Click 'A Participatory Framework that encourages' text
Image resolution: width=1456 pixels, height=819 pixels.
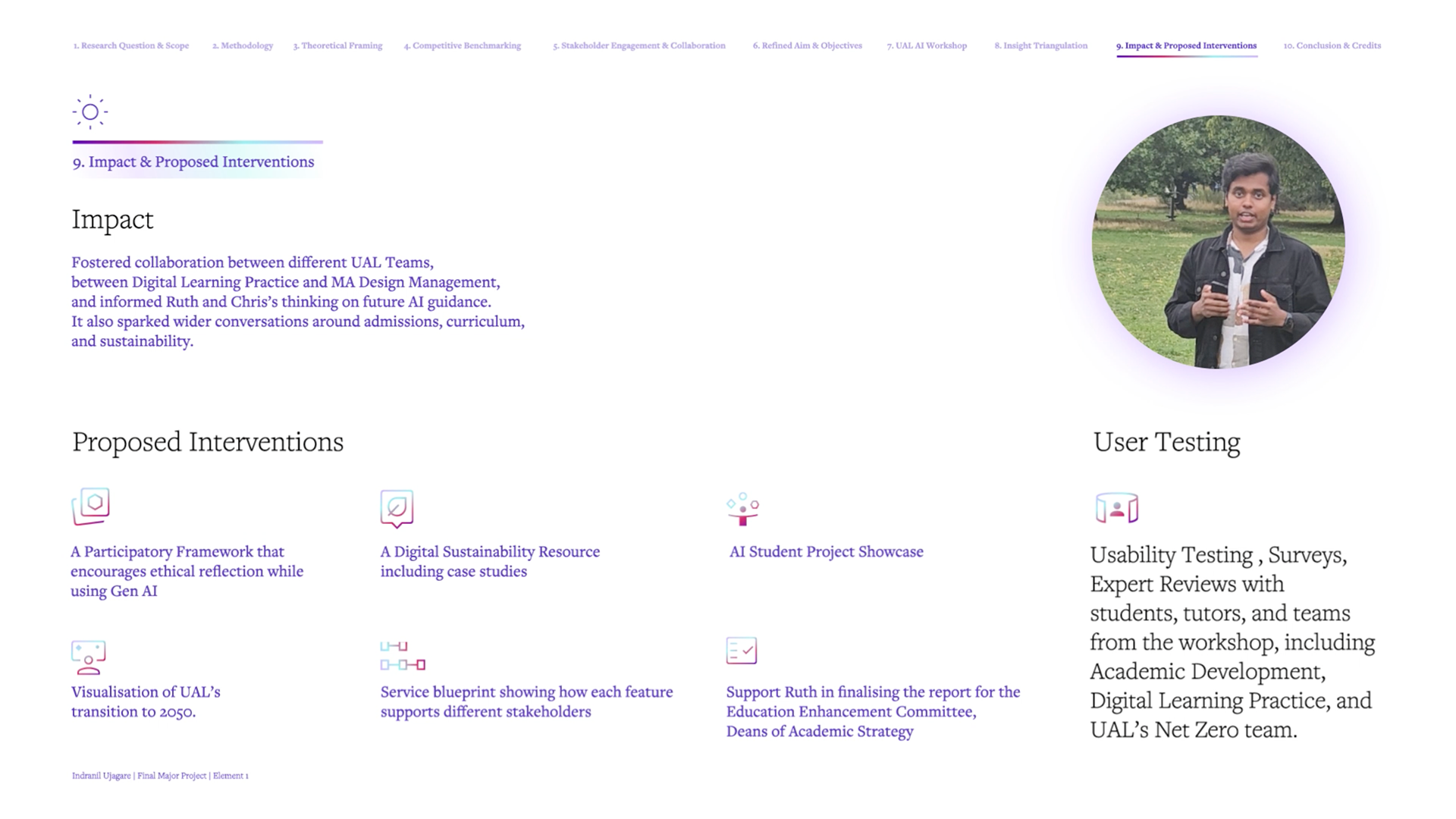(x=187, y=571)
